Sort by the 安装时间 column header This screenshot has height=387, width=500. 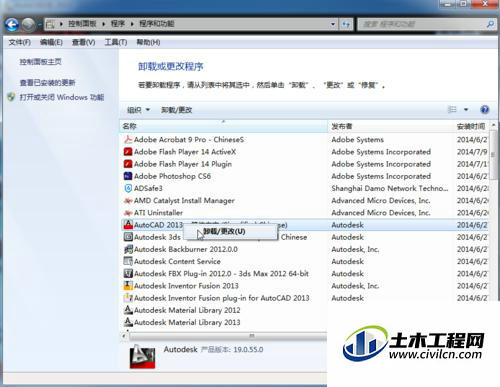tap(471, 126)
